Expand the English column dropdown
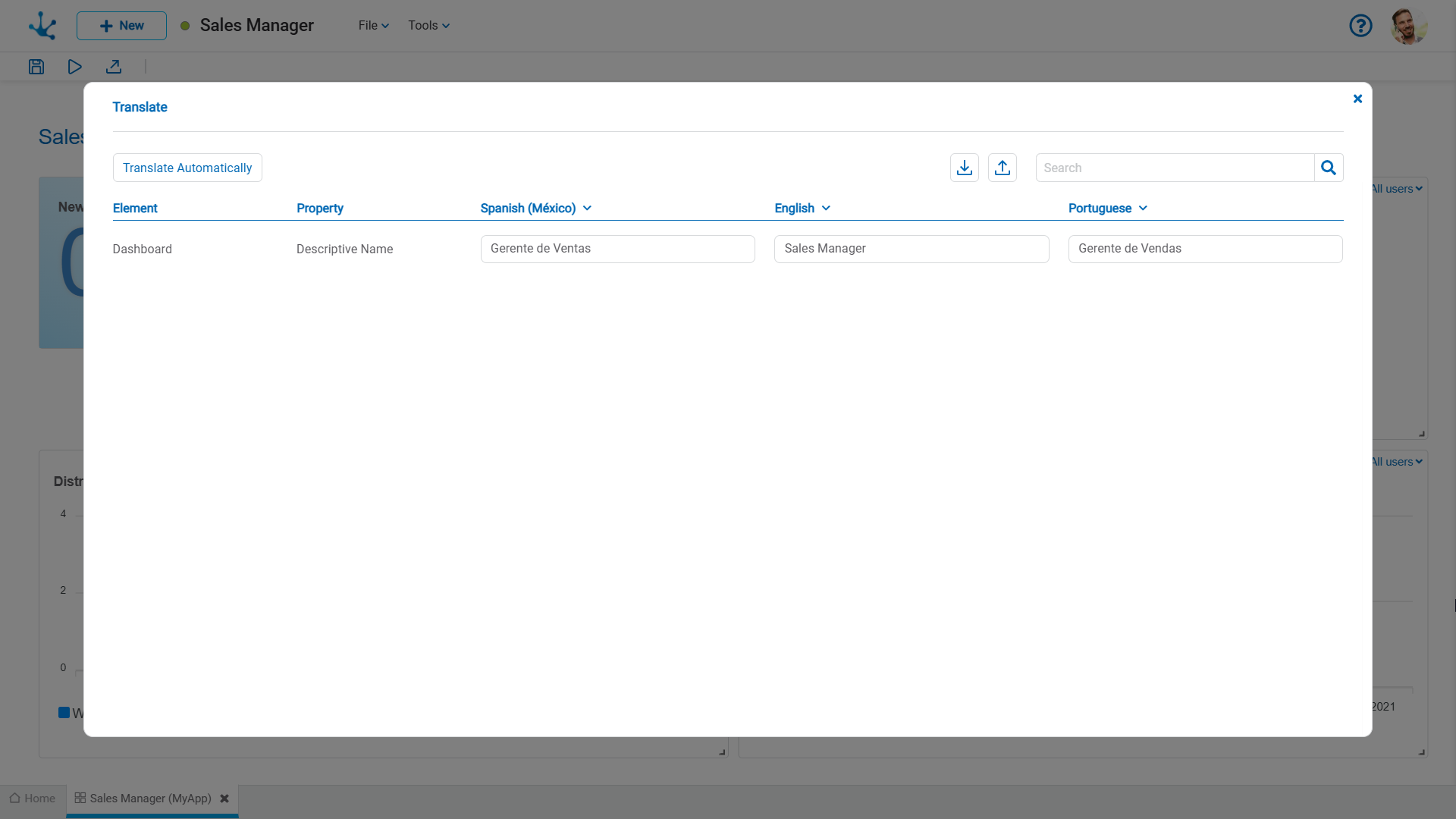The width and height of the screenshot is (1456, 819). point(826,209)
